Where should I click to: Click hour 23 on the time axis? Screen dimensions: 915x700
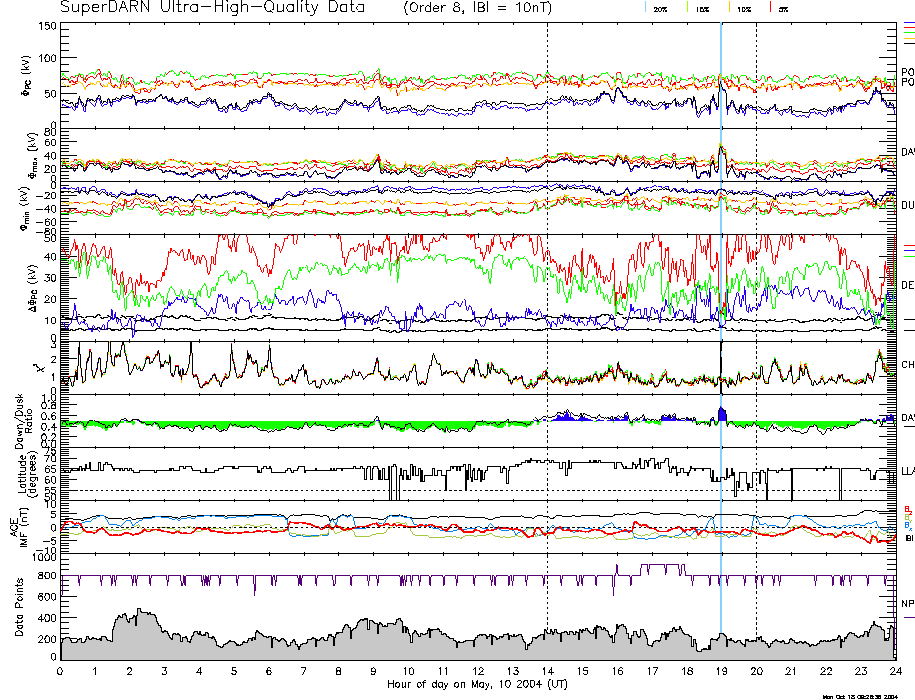(x=860, y=672)
